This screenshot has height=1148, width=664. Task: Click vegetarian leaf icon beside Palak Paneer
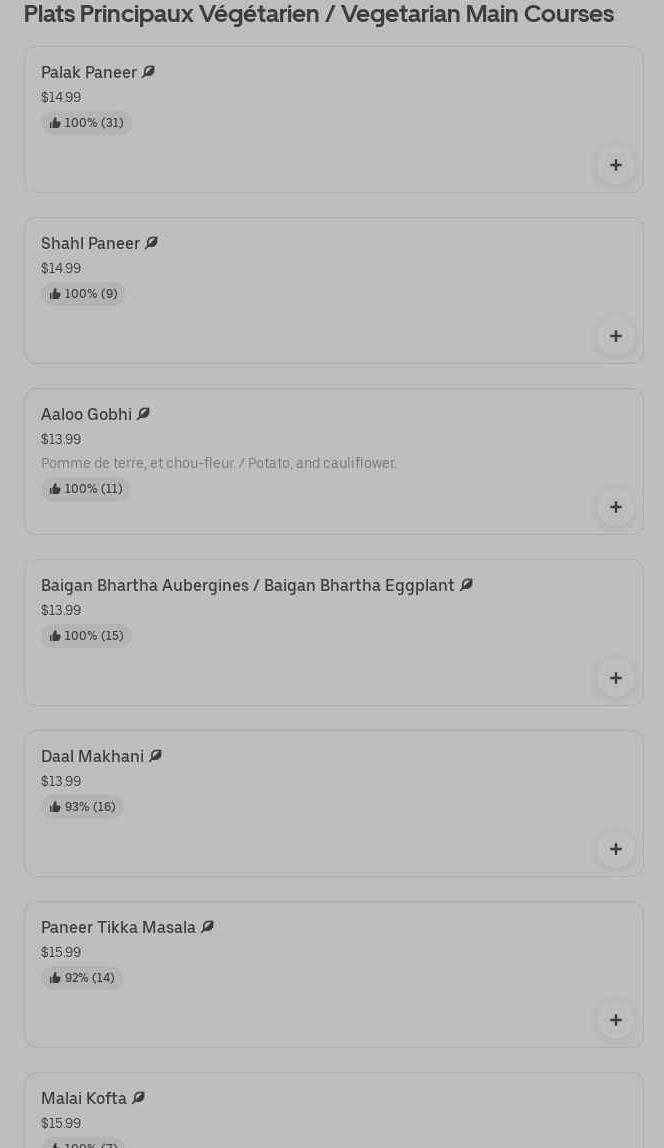point(149,72)
